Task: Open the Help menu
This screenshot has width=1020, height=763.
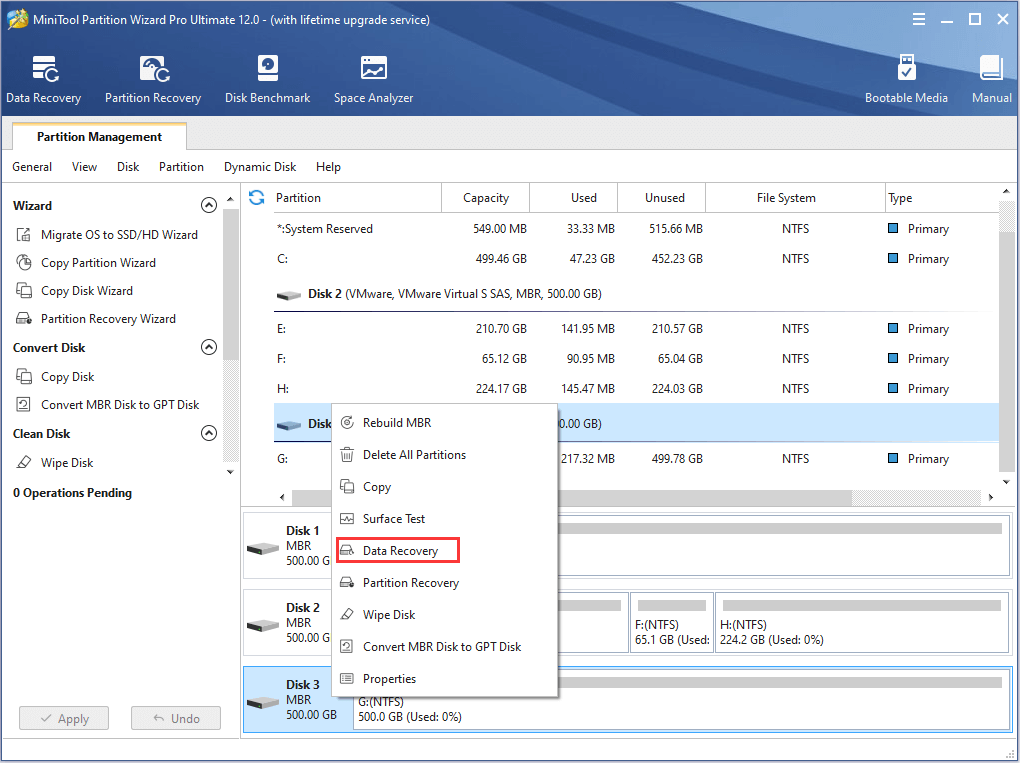Action: pyautogui.click(x=329, y=167)
